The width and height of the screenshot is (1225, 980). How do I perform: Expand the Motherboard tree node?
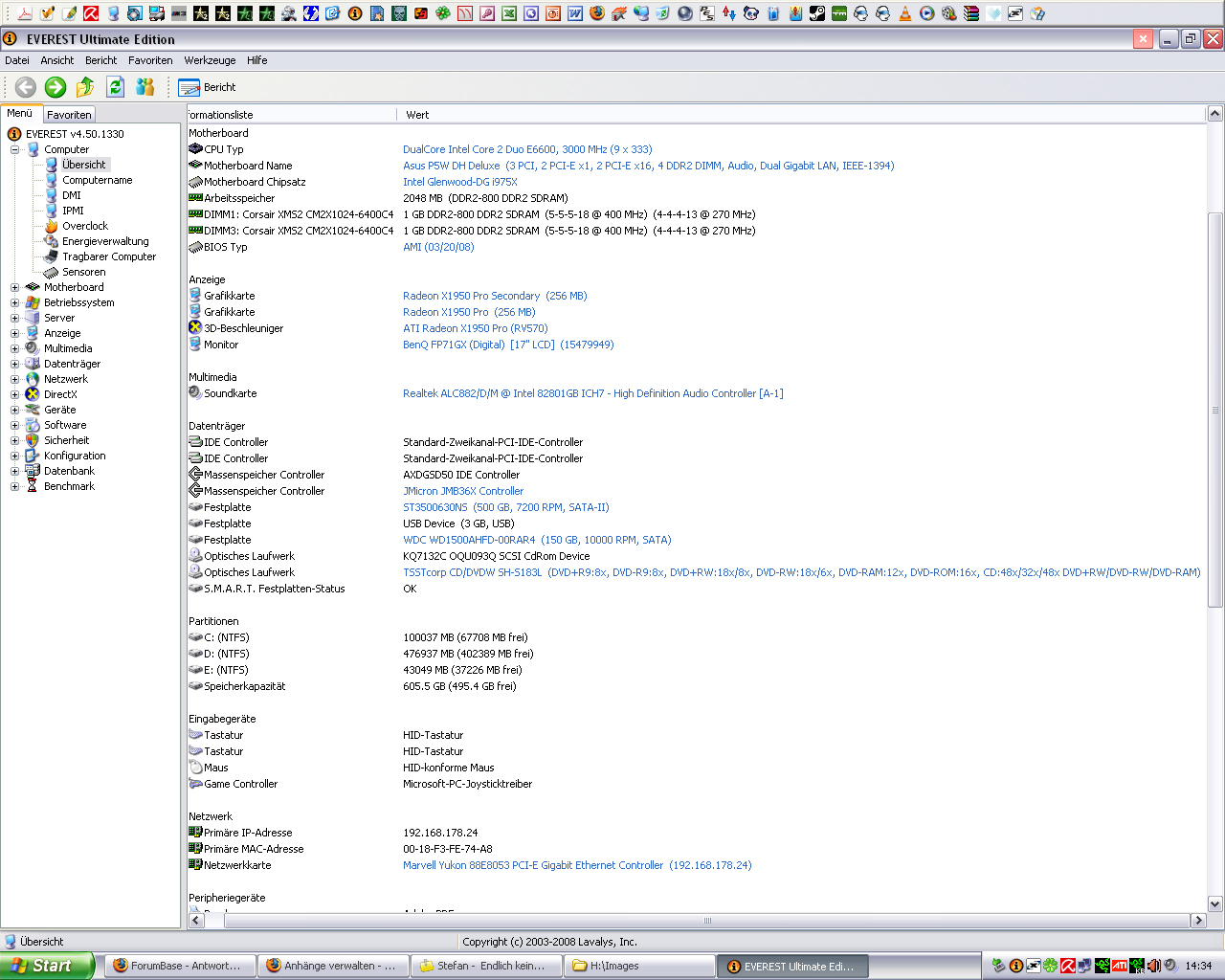click(14, 287)
